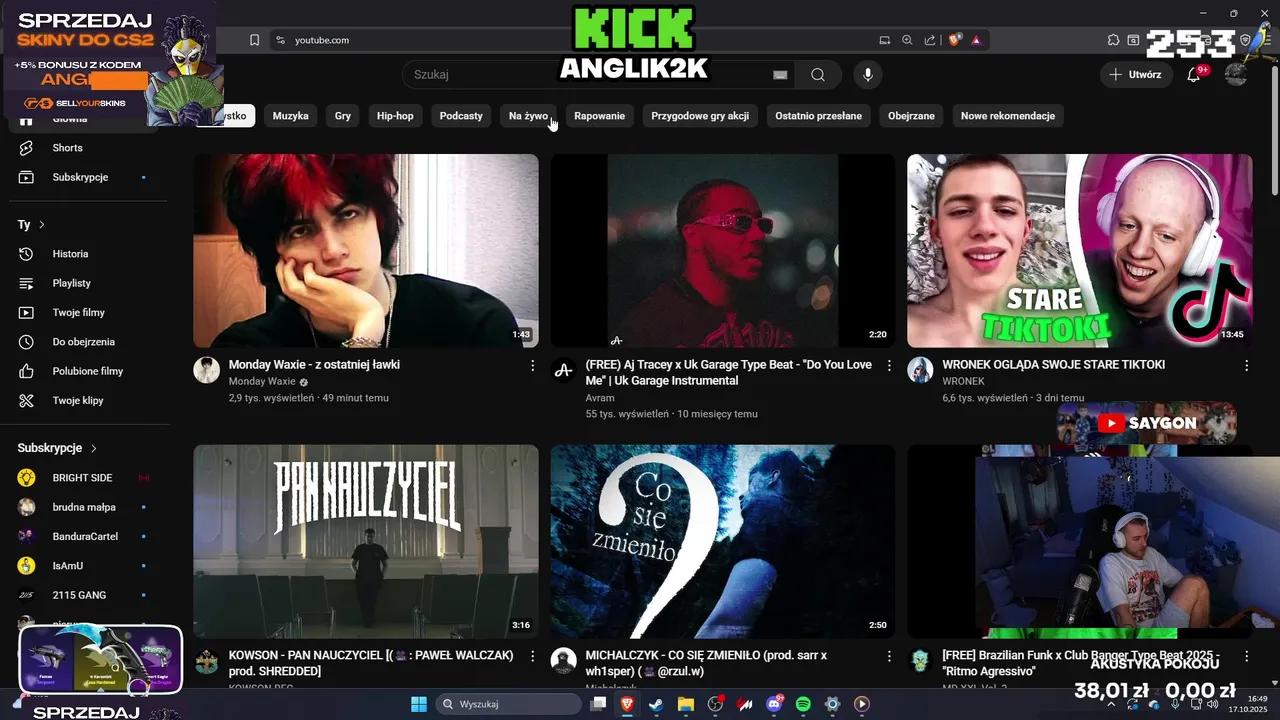Play the Stare TikToki thumbnail video
The height and width of the screenshot is (720, 1280).
coord(1079,251)
